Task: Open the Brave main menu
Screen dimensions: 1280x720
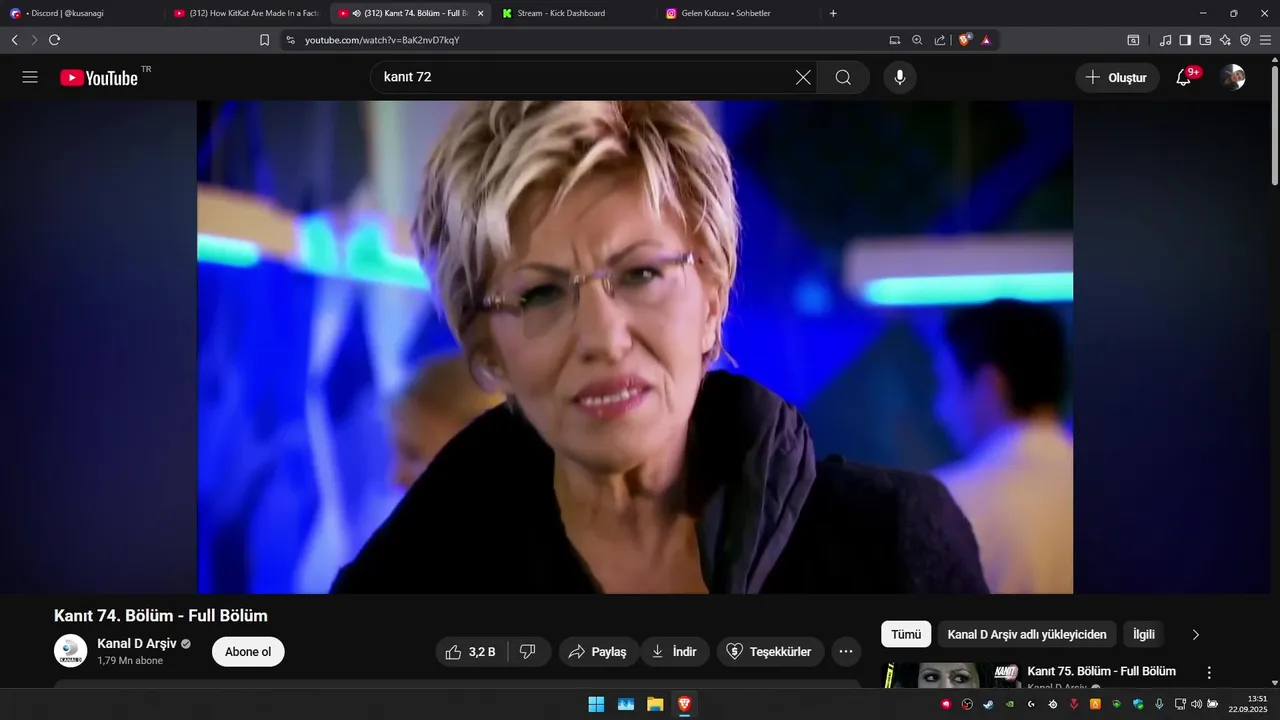Action: pyautogui.click(x=1265, y=40)
